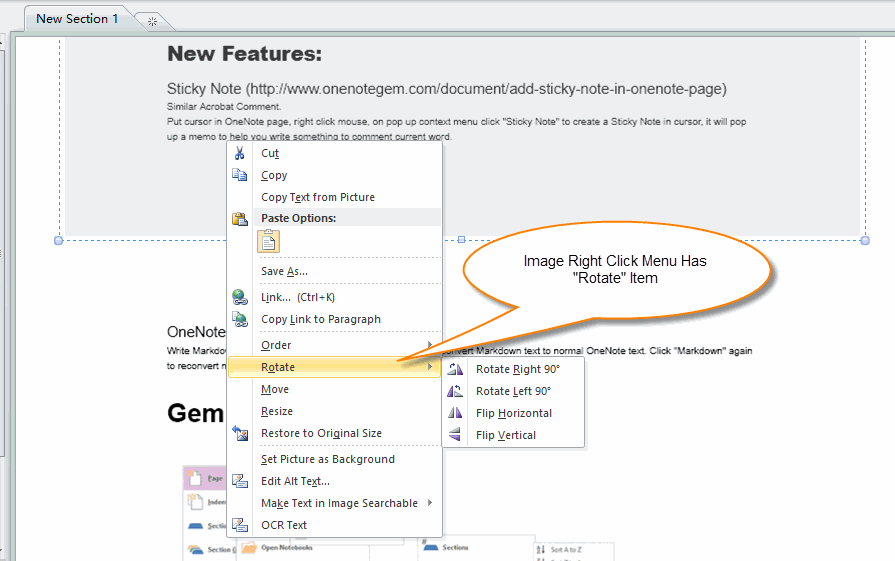Switch to New Section 1 tab
The image size is (895, 561).
click(x=77, y=19)
